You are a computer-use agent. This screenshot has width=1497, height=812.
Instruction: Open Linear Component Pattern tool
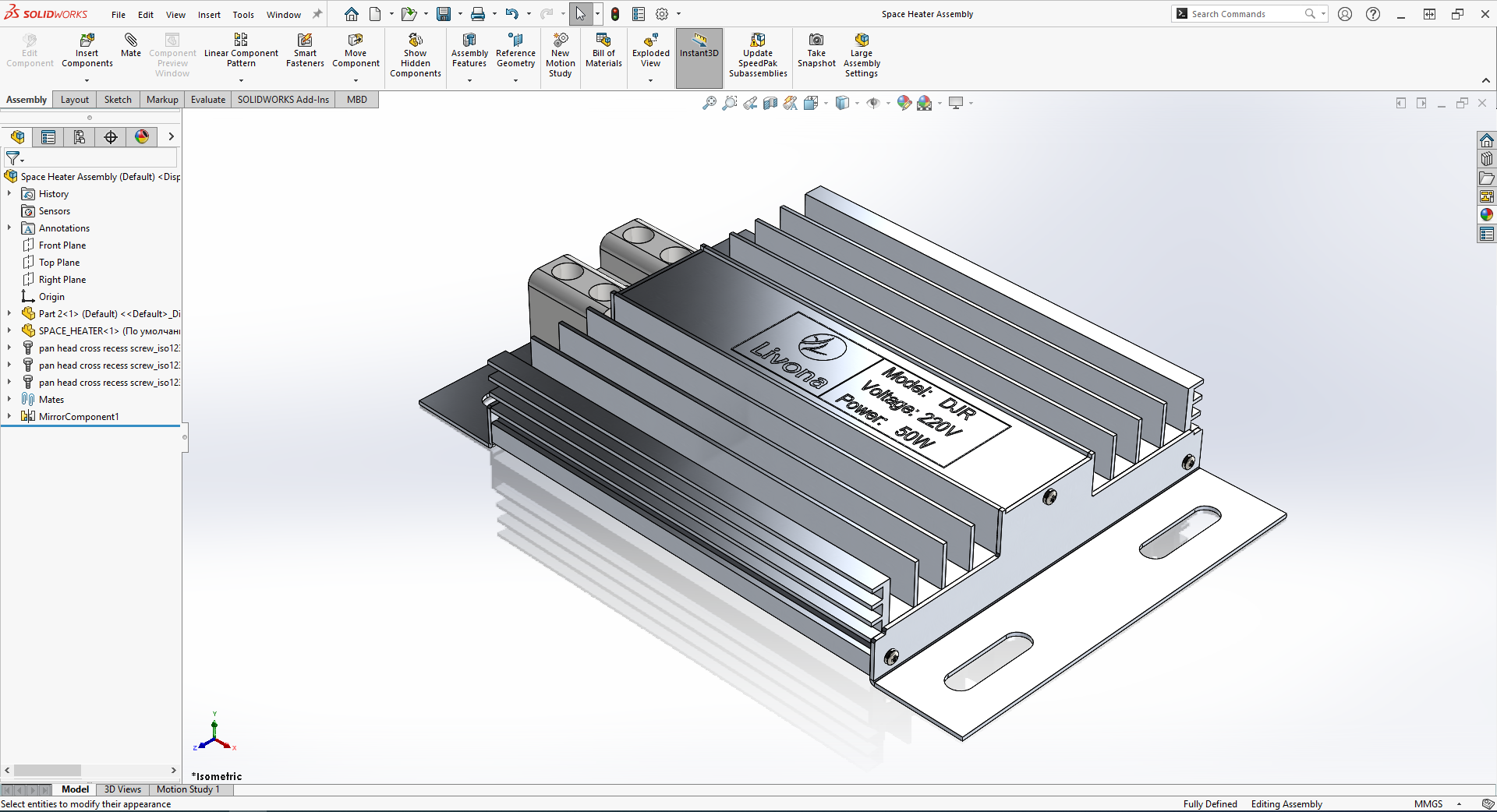tap(241, 50)
